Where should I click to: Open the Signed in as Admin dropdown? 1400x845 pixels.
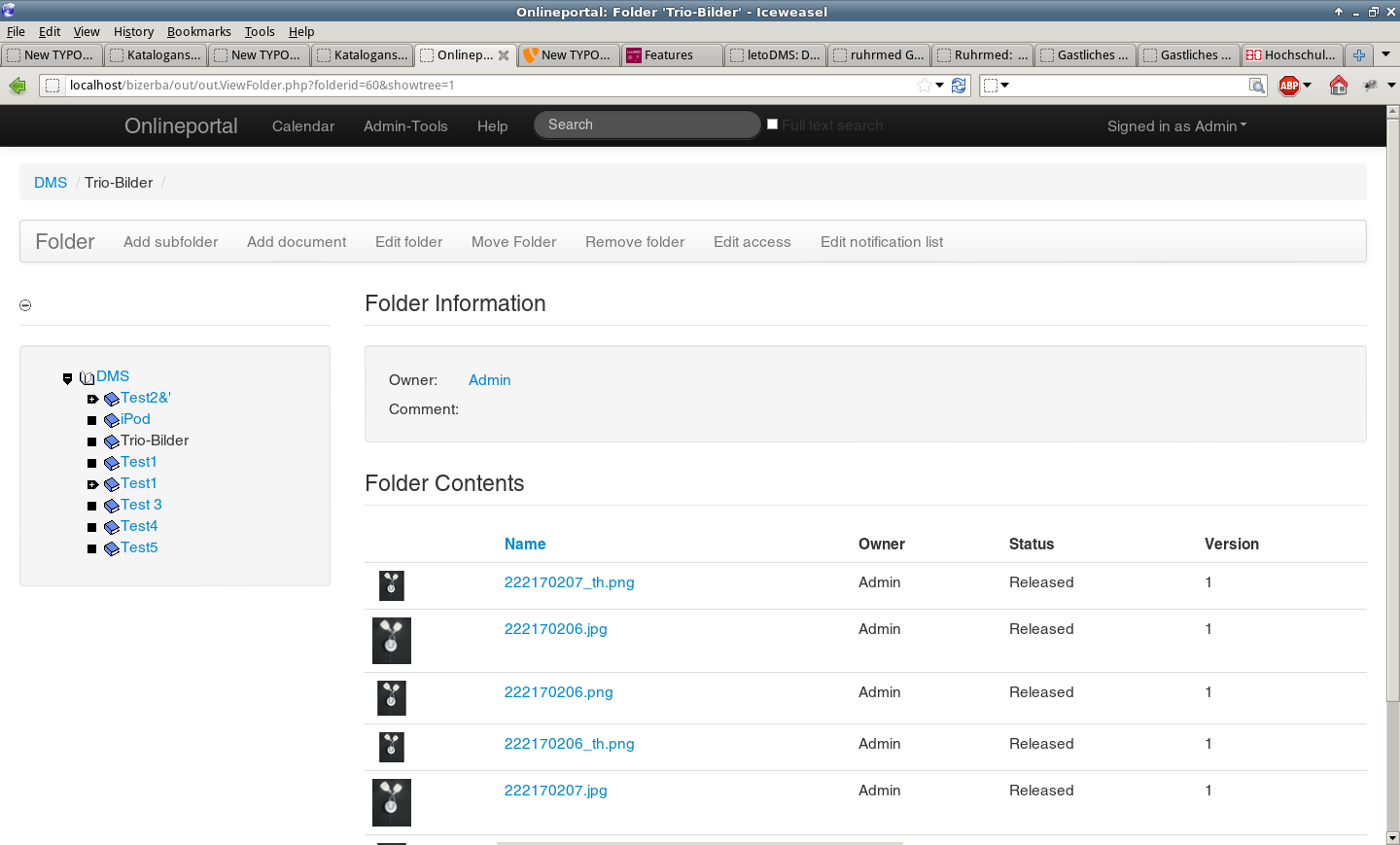coord(1176,126)
